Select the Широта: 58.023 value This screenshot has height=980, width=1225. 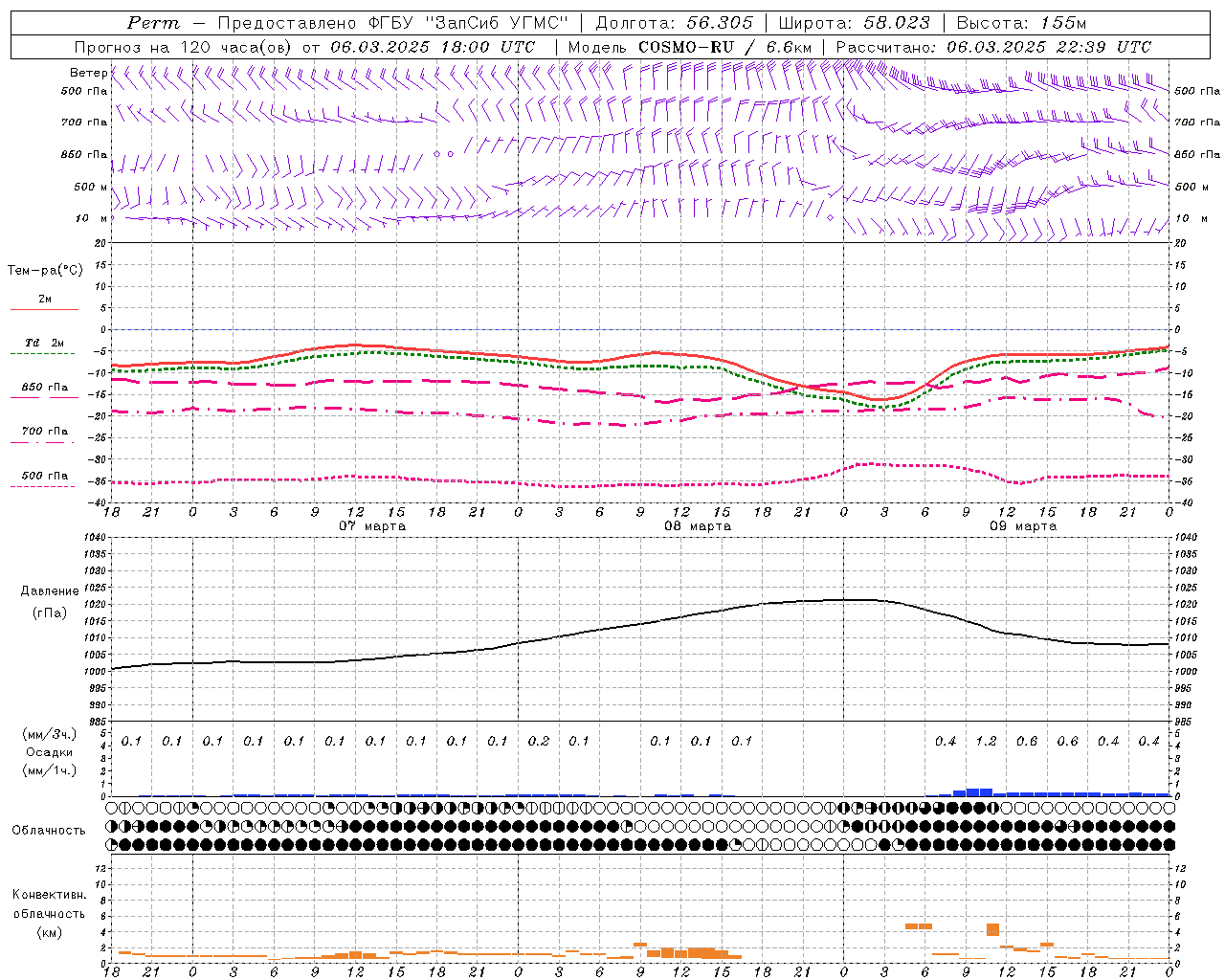point(854,23)
